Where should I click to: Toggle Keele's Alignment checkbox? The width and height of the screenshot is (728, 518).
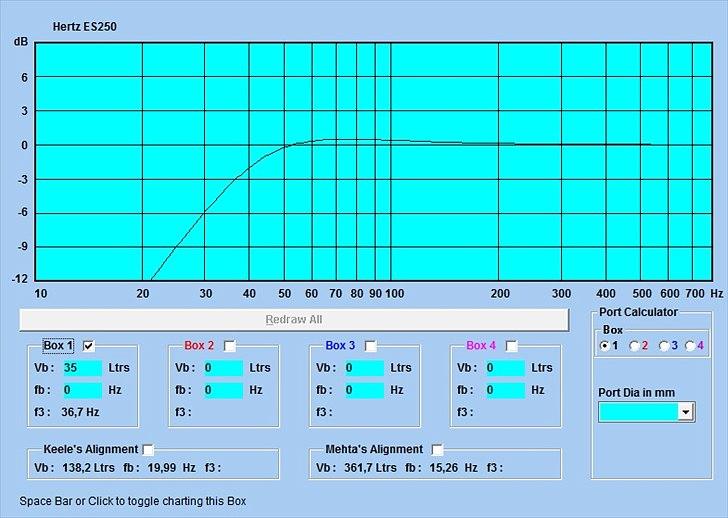tap(148, 450)
